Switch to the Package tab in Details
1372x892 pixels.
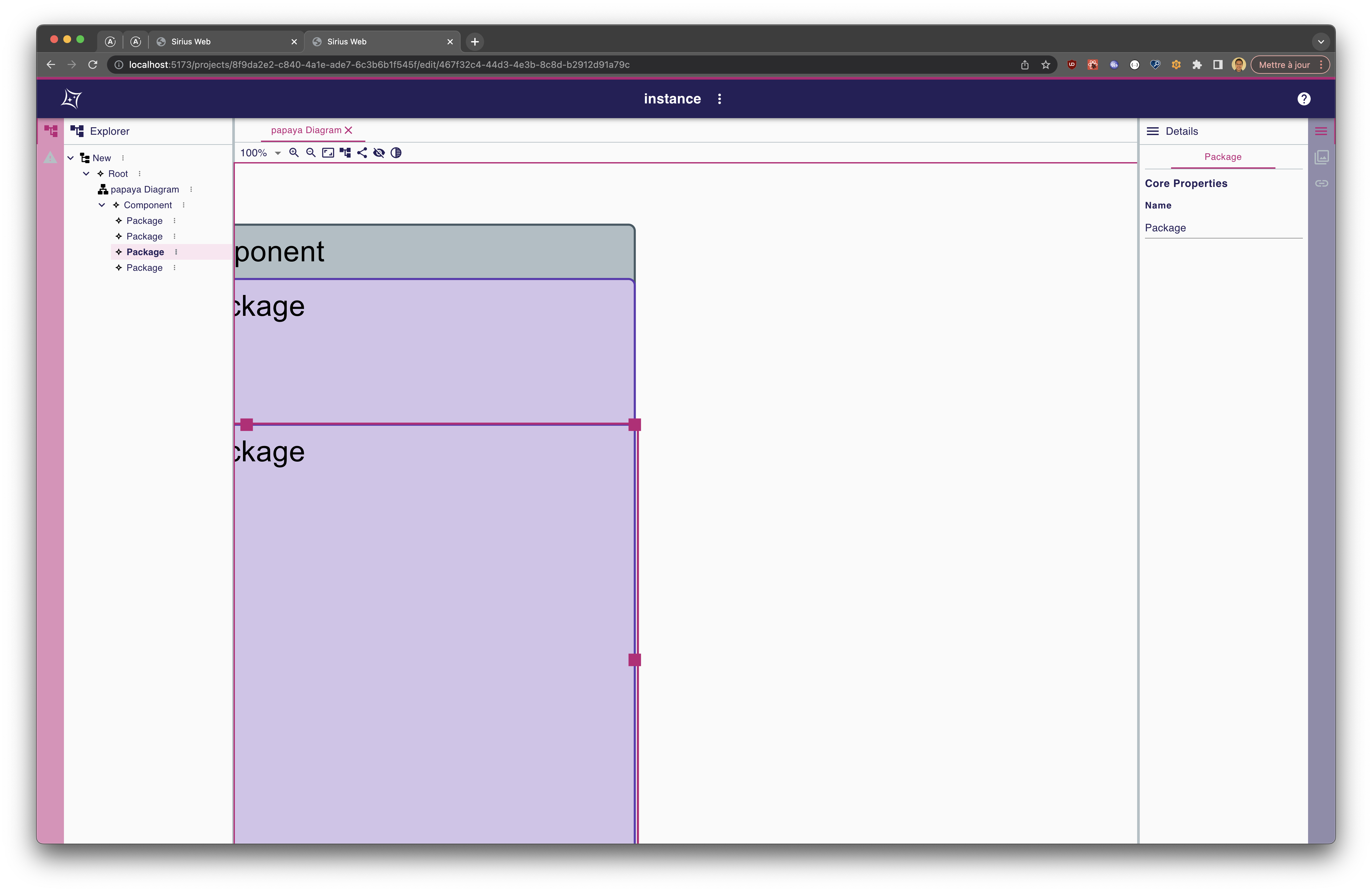point(1223,157)
